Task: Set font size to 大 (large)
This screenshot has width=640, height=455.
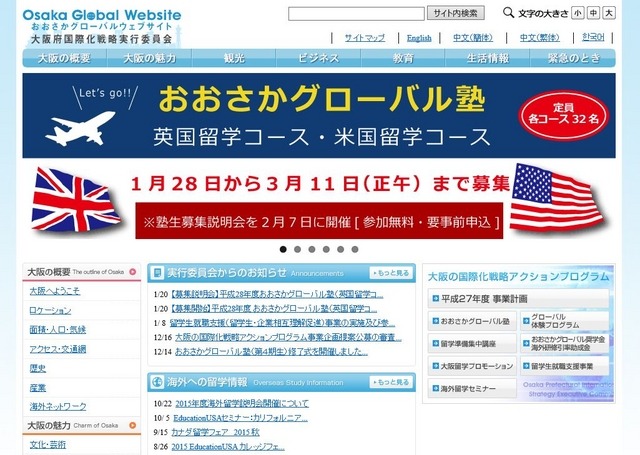Action: 609,13
